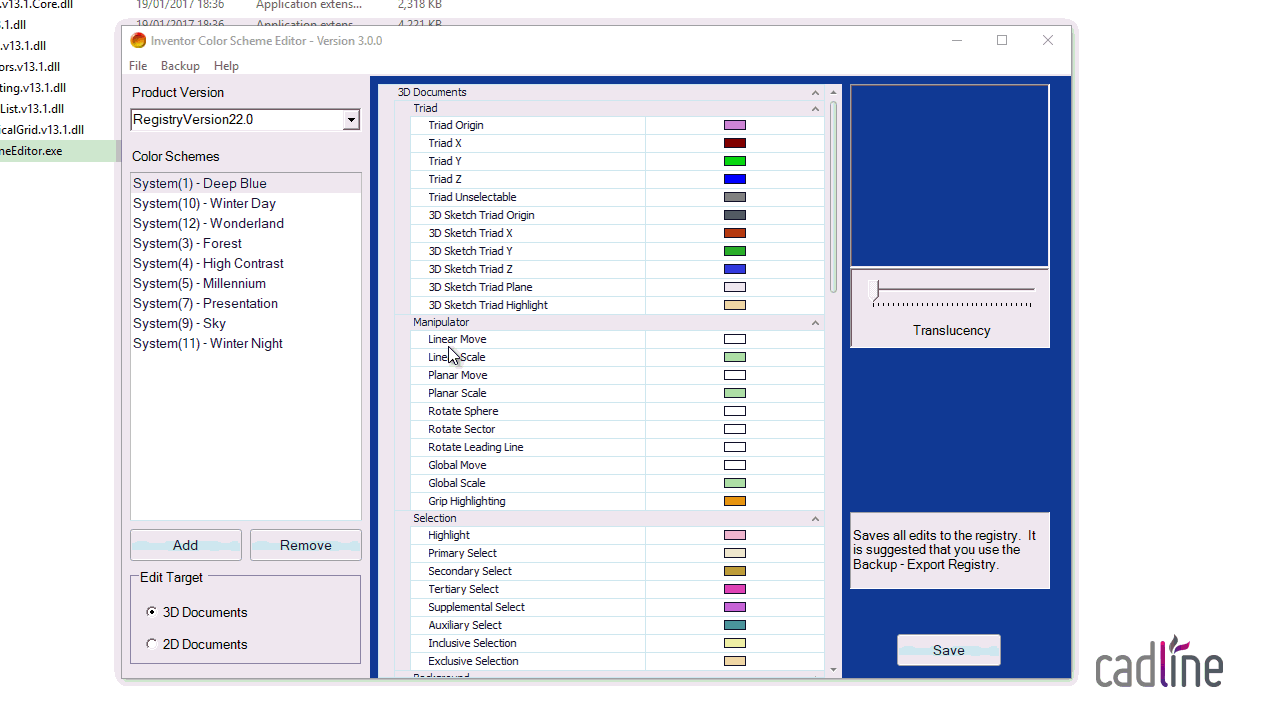Click the Highlight color swatch
This screenshot has width=1280, height=720.
tap(735, 535)
